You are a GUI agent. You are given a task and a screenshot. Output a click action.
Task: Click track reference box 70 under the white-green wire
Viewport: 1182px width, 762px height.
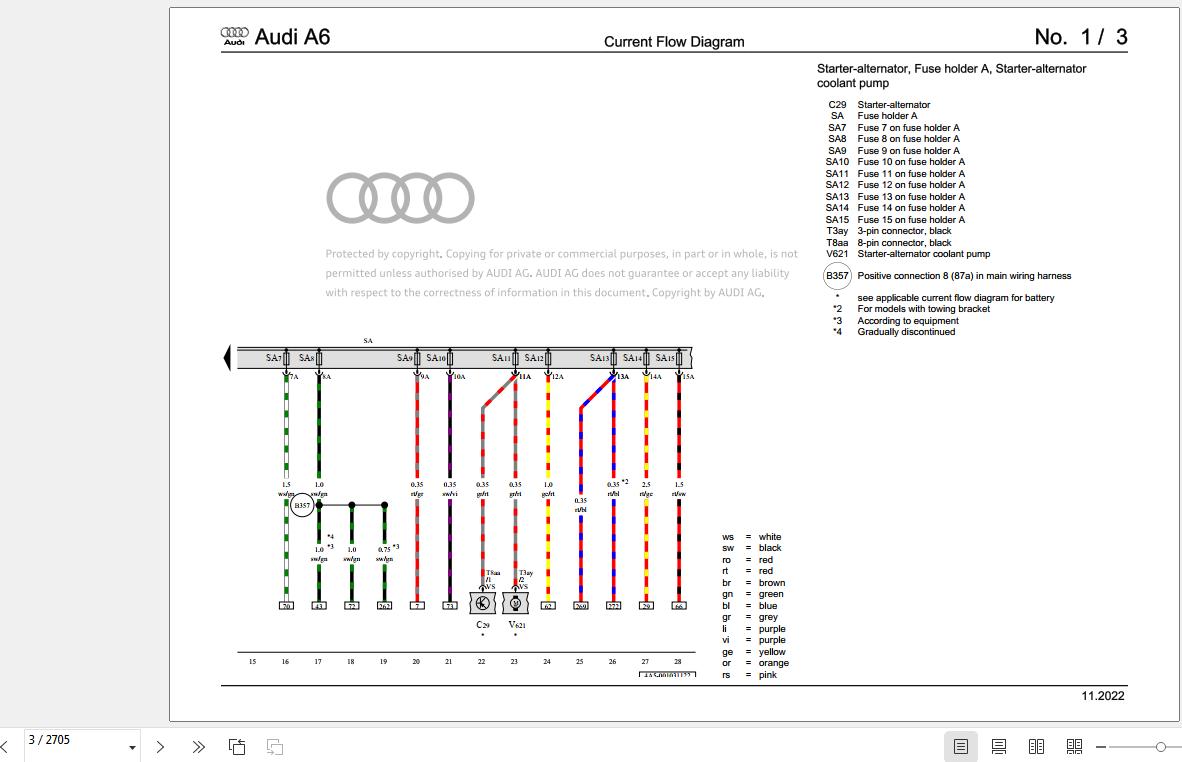(x=286, y=605)
